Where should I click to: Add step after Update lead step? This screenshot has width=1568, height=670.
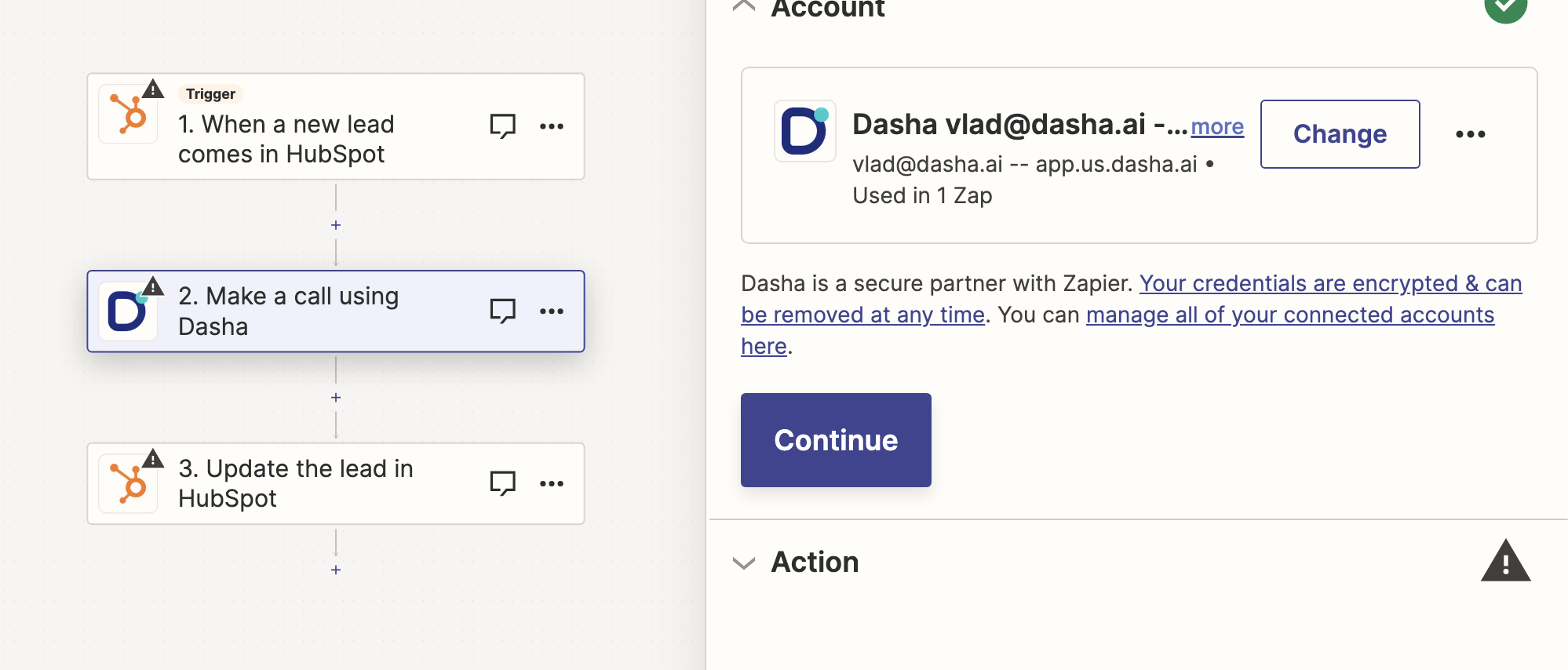click(x=336, y=570)
